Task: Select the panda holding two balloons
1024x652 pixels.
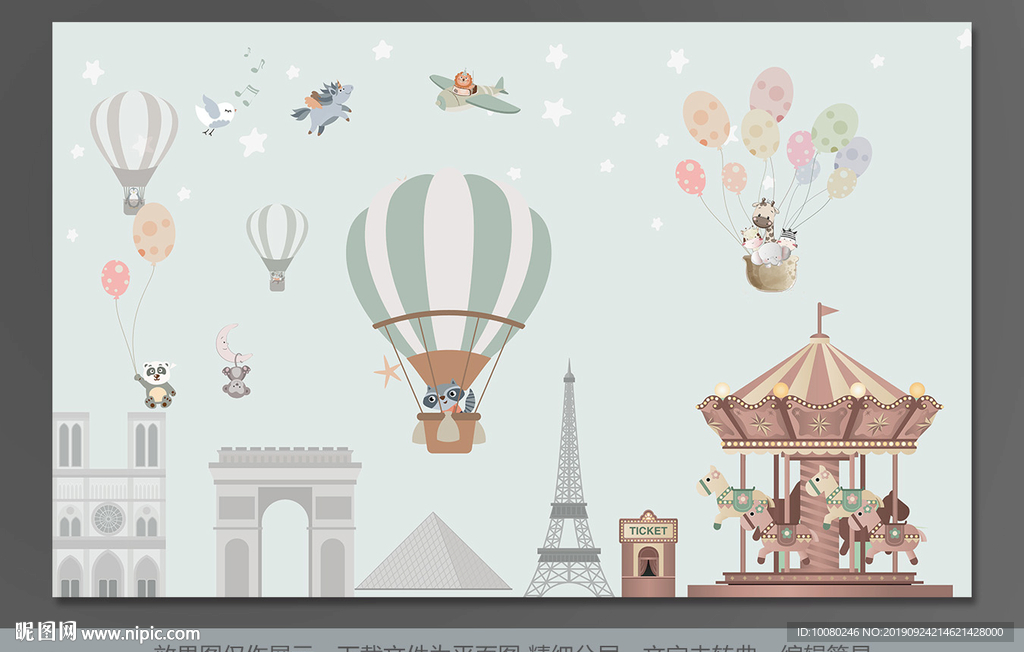Action: coord(155,385)
